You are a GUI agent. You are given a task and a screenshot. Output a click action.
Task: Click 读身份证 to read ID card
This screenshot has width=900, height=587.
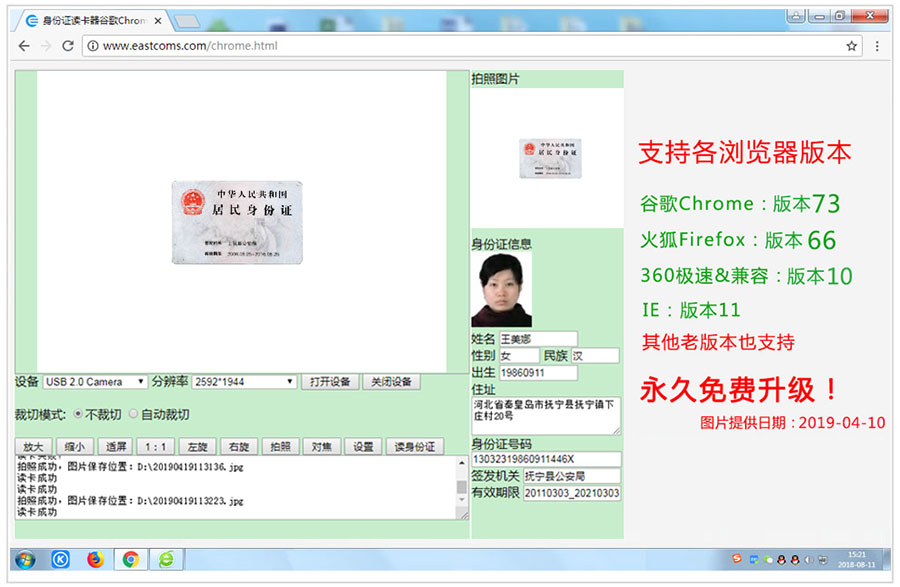[x=414, y=447]
